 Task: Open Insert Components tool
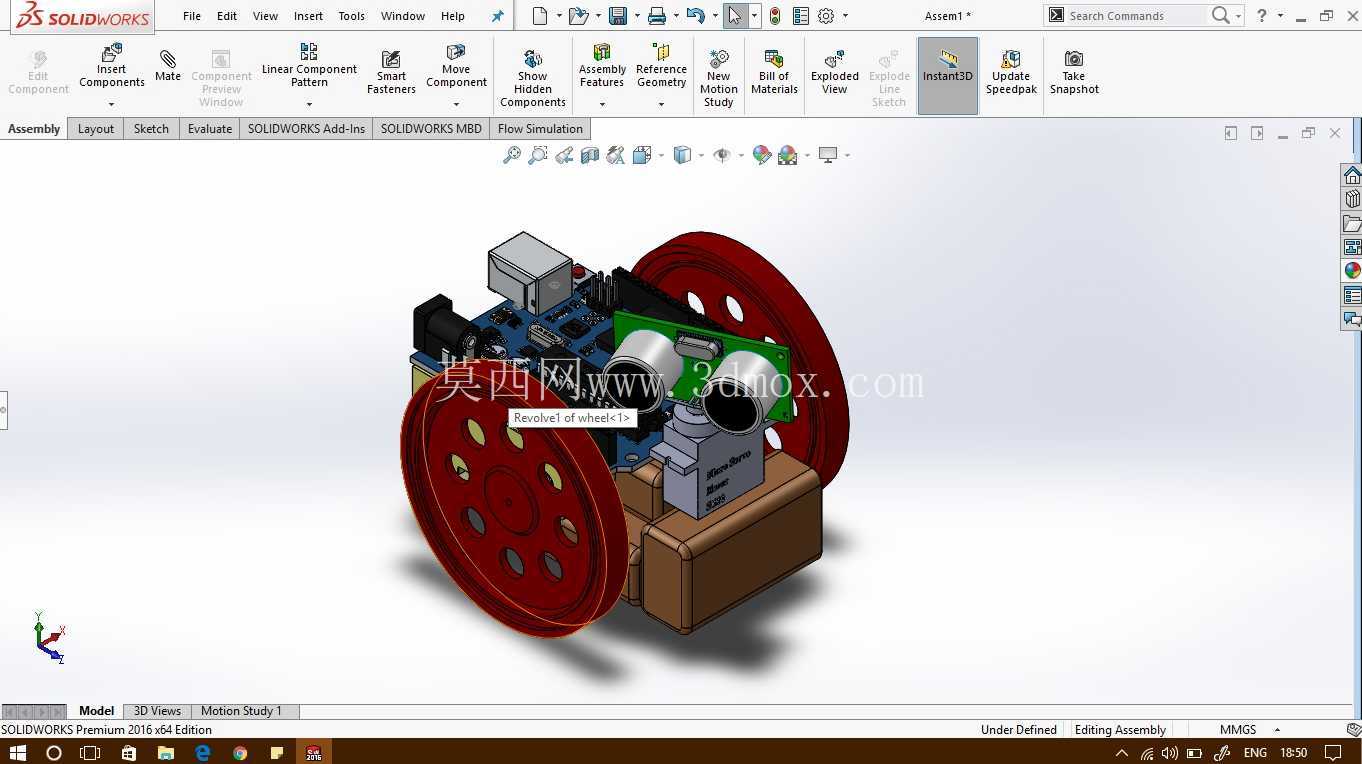coord(112,66)
